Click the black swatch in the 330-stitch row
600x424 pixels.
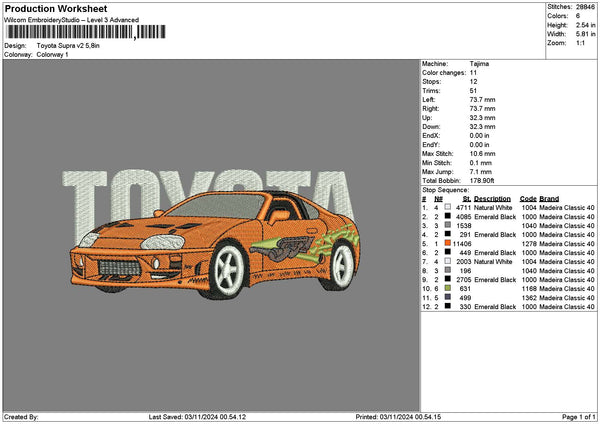447,306
